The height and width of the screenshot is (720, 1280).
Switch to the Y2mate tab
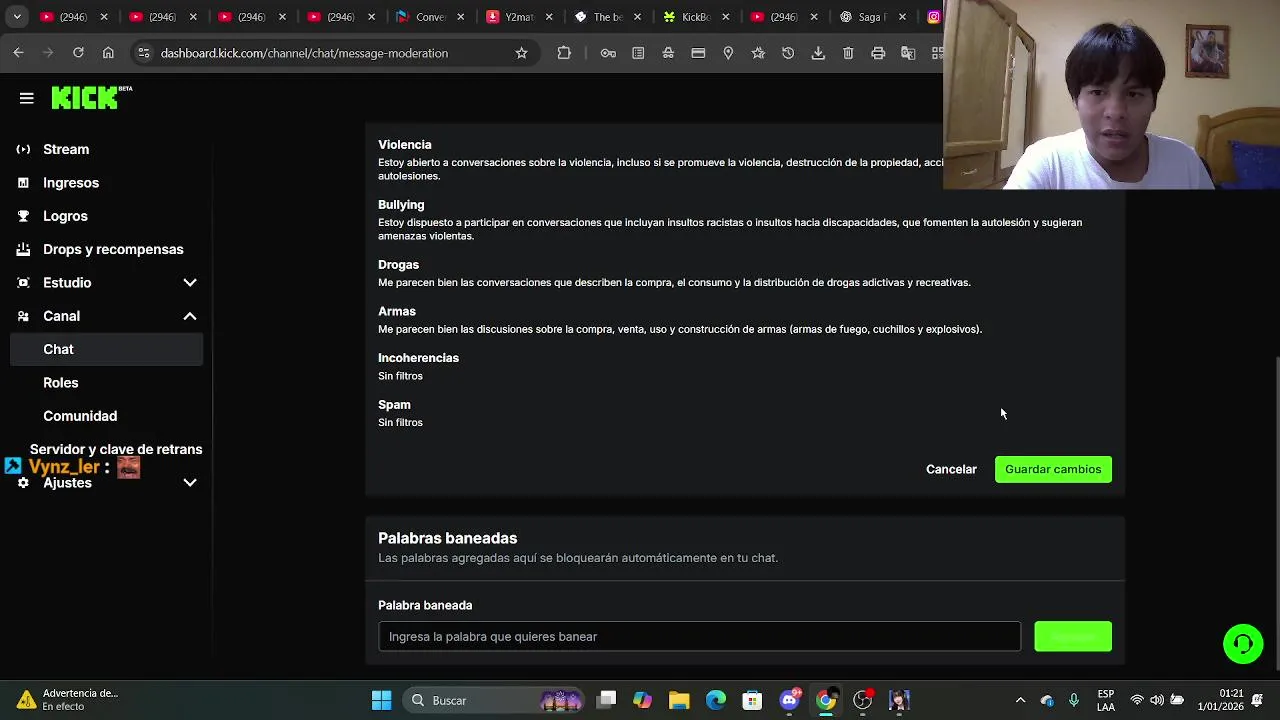coord(520,17)
